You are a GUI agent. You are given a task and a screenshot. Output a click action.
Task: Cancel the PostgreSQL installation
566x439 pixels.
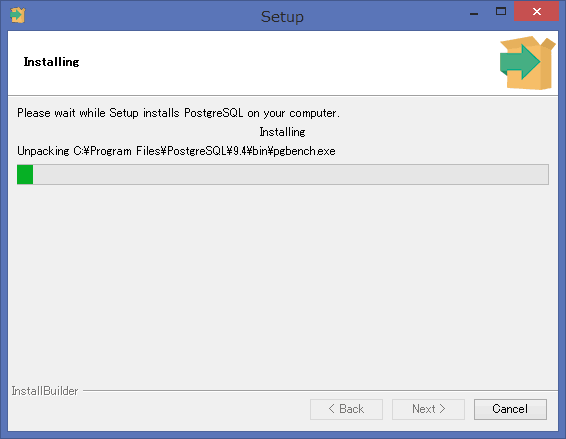(x=510, y=409)
